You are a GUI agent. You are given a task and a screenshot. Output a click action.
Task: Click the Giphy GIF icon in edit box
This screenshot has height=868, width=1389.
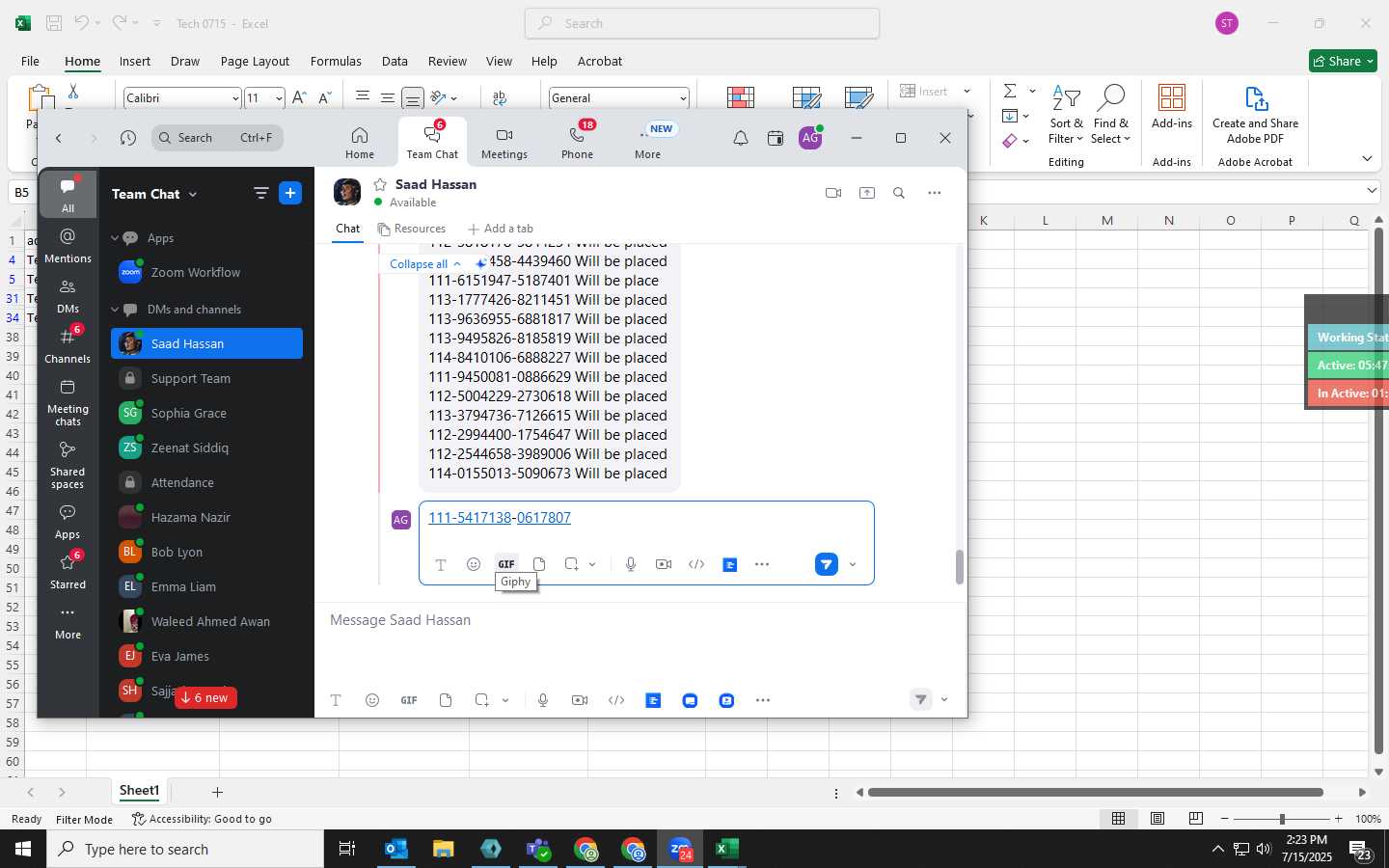click(506, 564)
